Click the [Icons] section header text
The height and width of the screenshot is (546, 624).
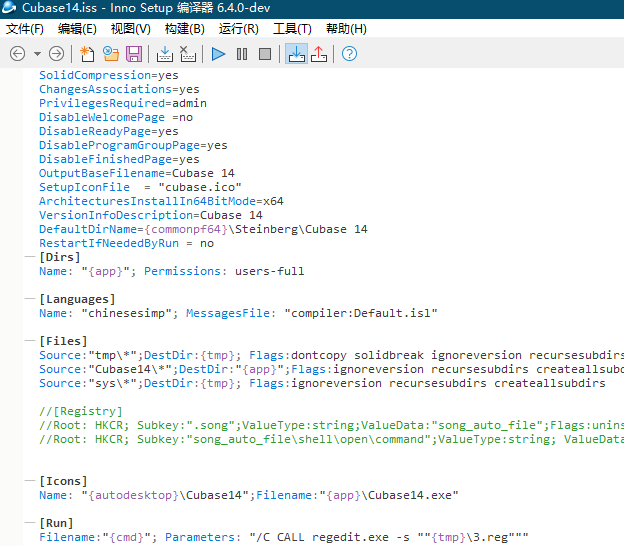(63, 481)
